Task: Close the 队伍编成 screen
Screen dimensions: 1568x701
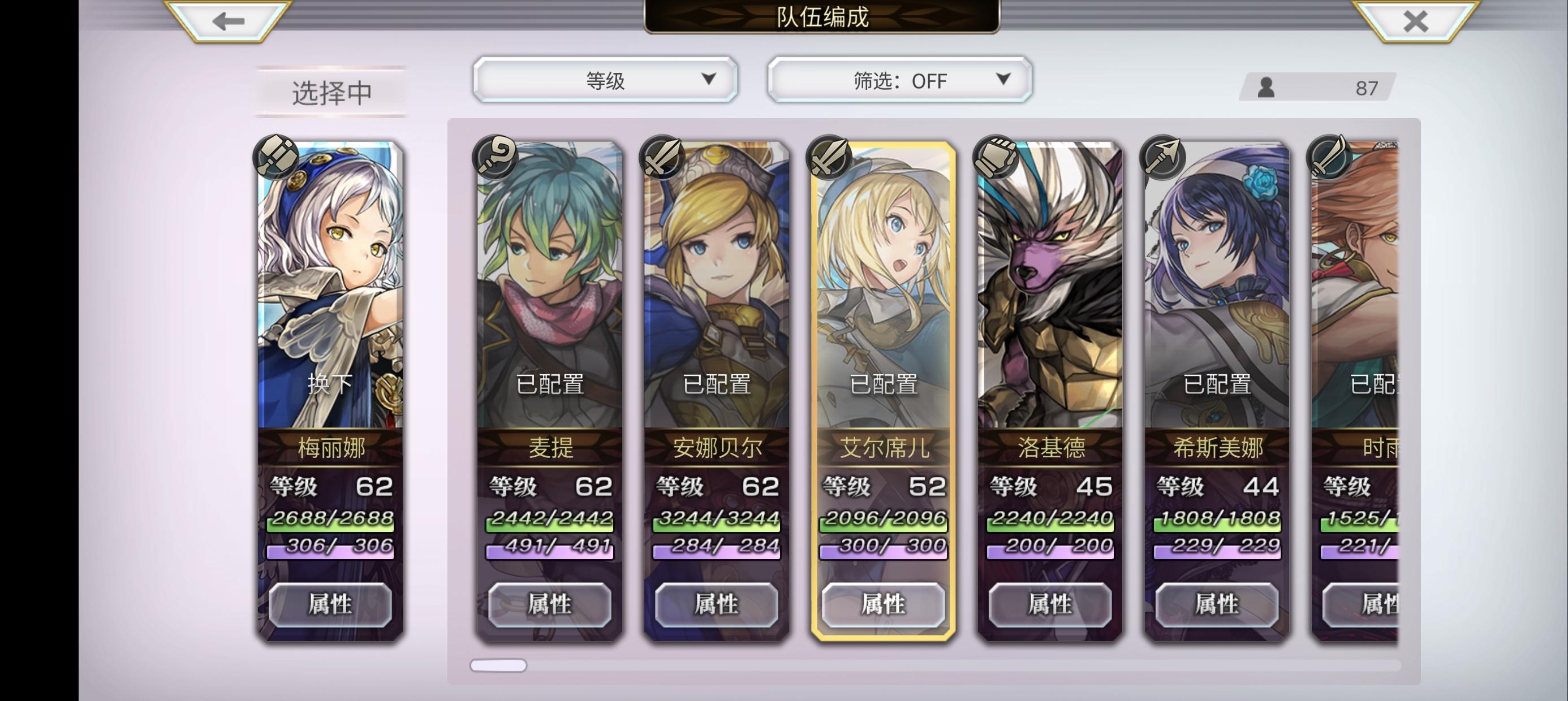Action: [x=1415, y=21]
